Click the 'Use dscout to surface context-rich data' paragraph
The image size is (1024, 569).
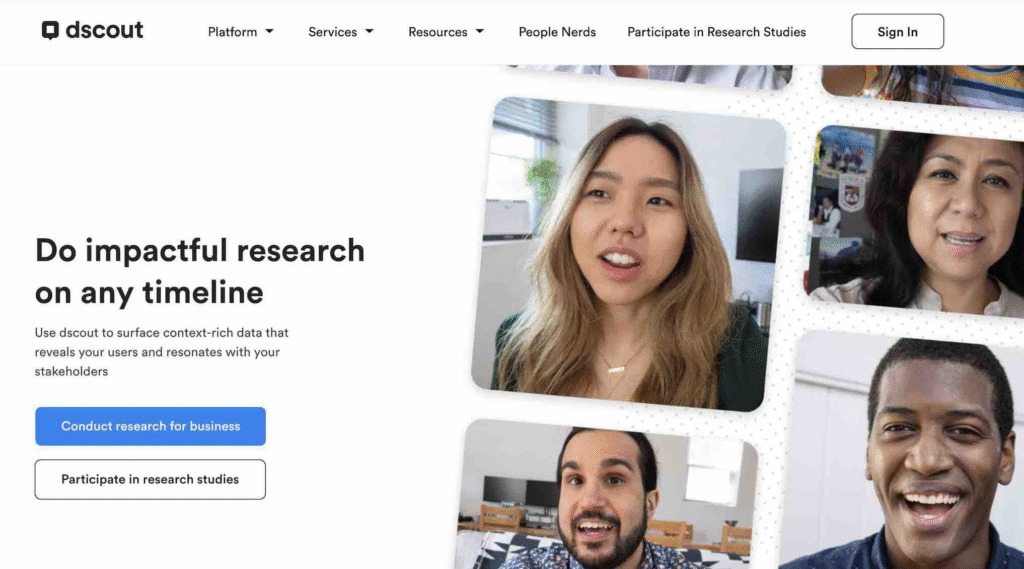[x=162, y=352]
